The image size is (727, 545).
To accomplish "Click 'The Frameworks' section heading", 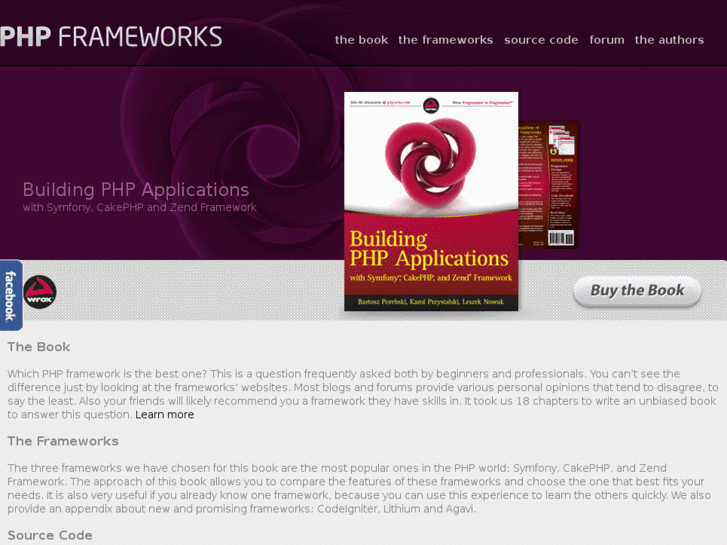I will coord(63,441).
